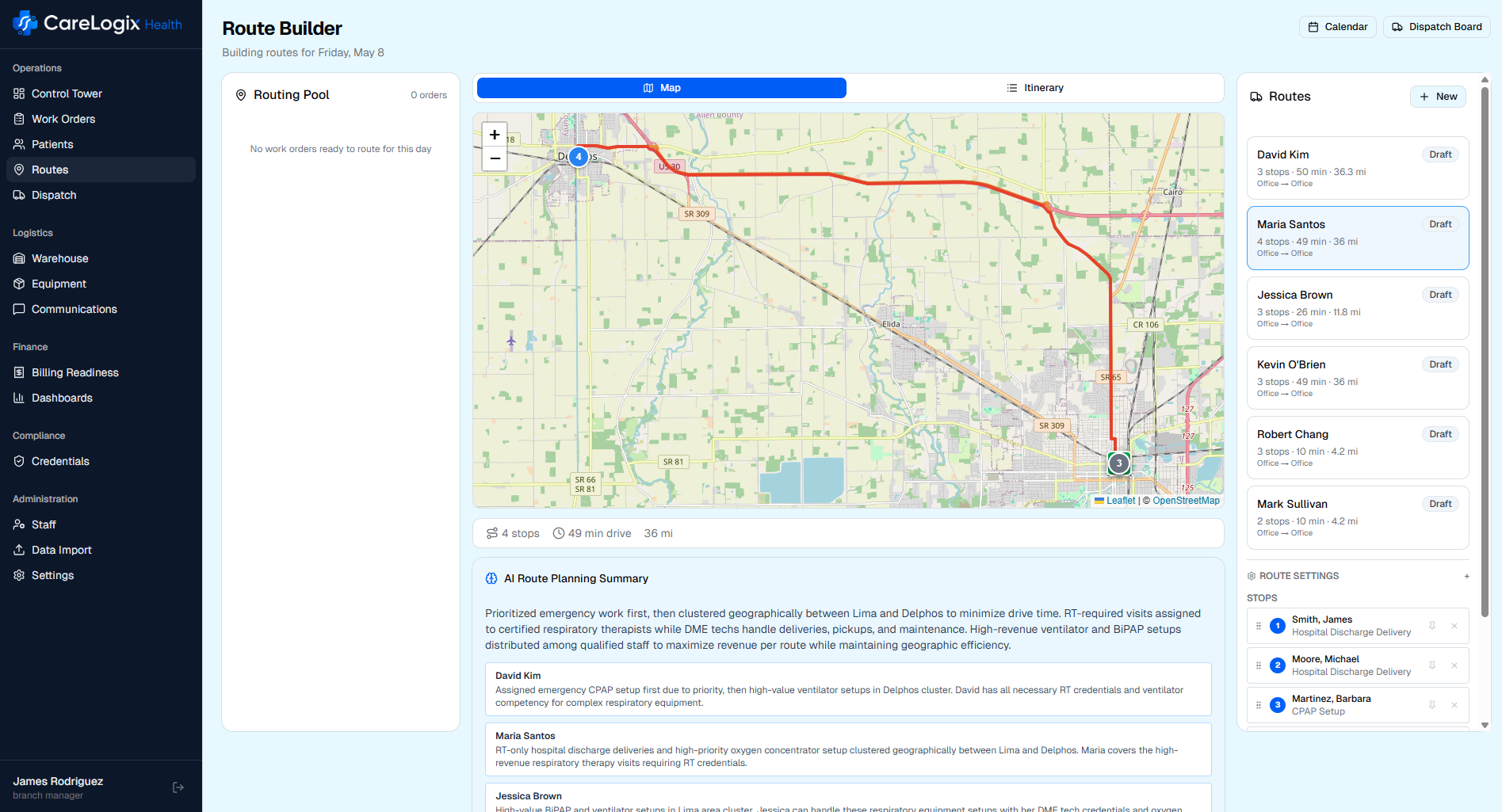The height and width of the screenshot is (812, 1502).
Task: Click the Equipment cube icon
Action: point(19,284)
